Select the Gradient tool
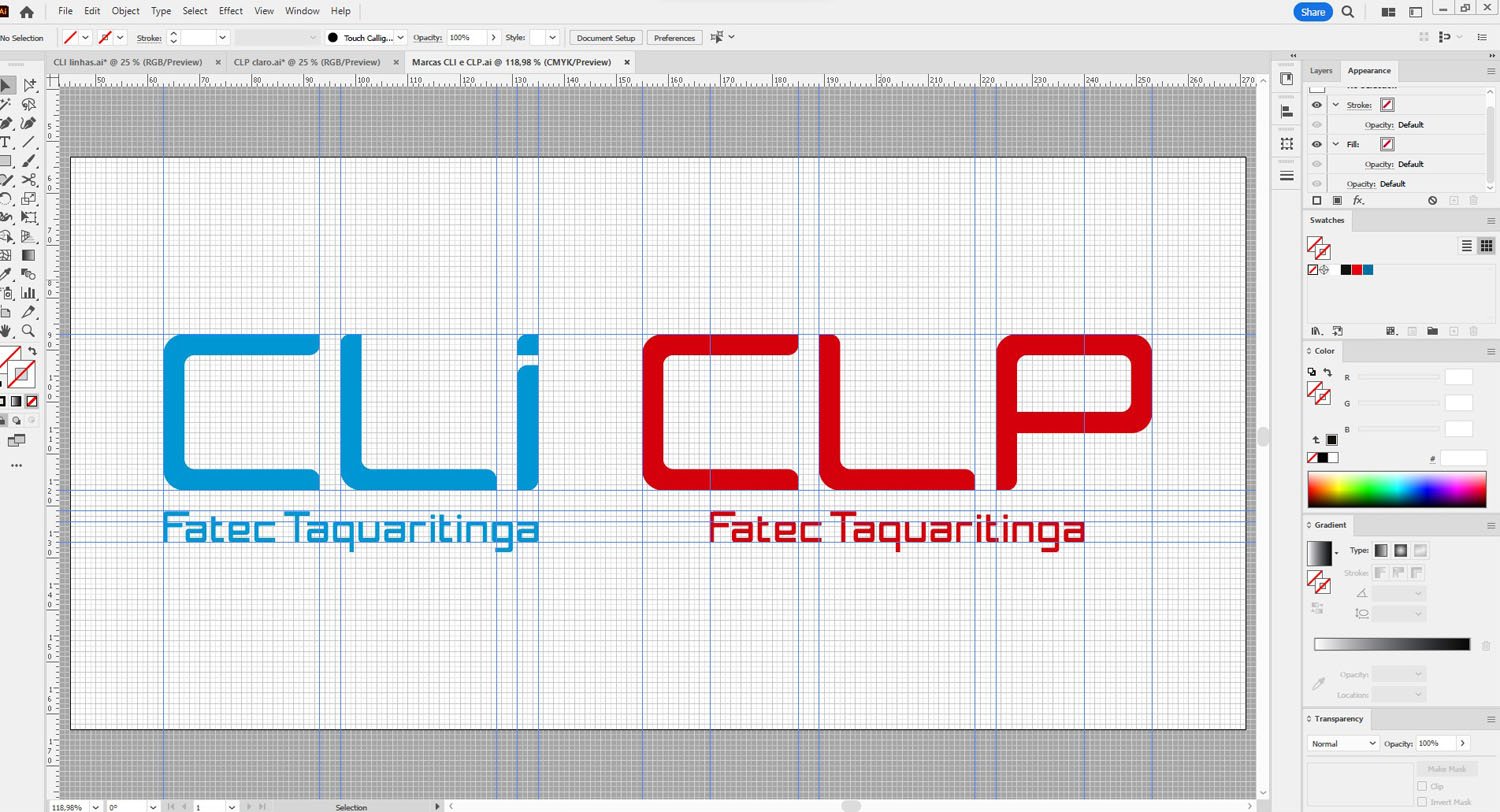1500x812 pixels. pos(29,255)
